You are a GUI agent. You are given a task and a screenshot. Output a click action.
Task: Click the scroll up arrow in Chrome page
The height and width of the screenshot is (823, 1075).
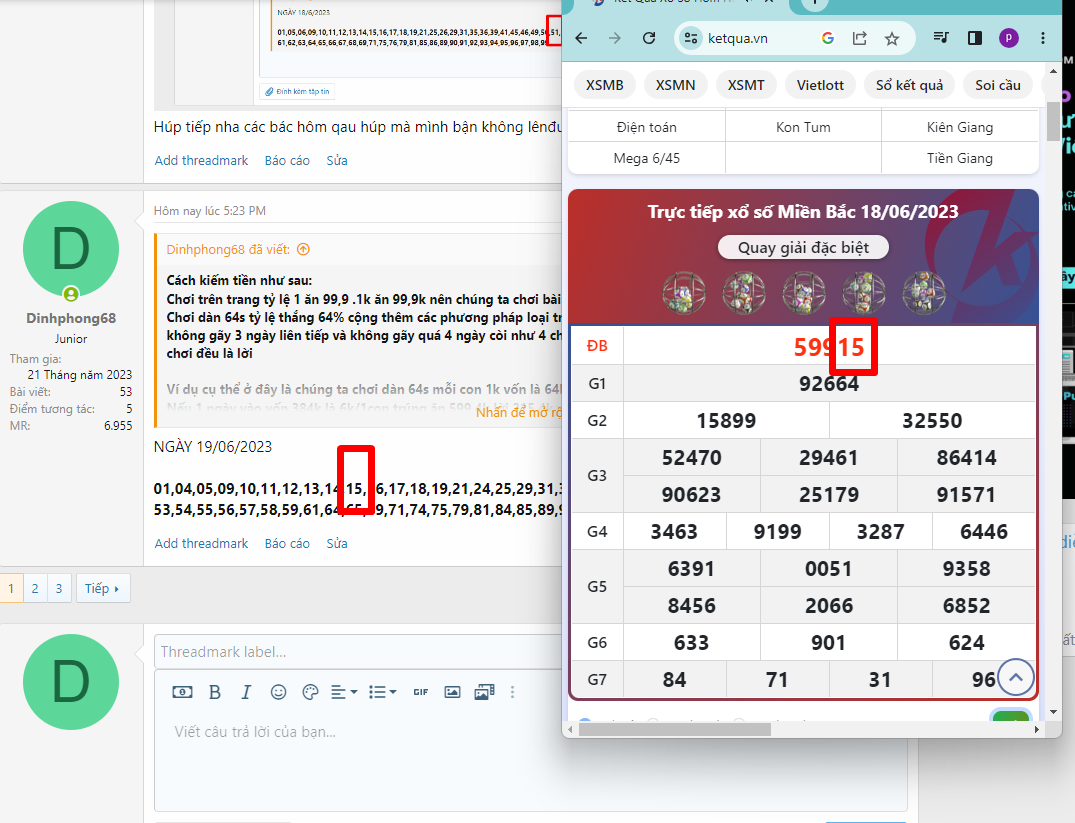1054,71
